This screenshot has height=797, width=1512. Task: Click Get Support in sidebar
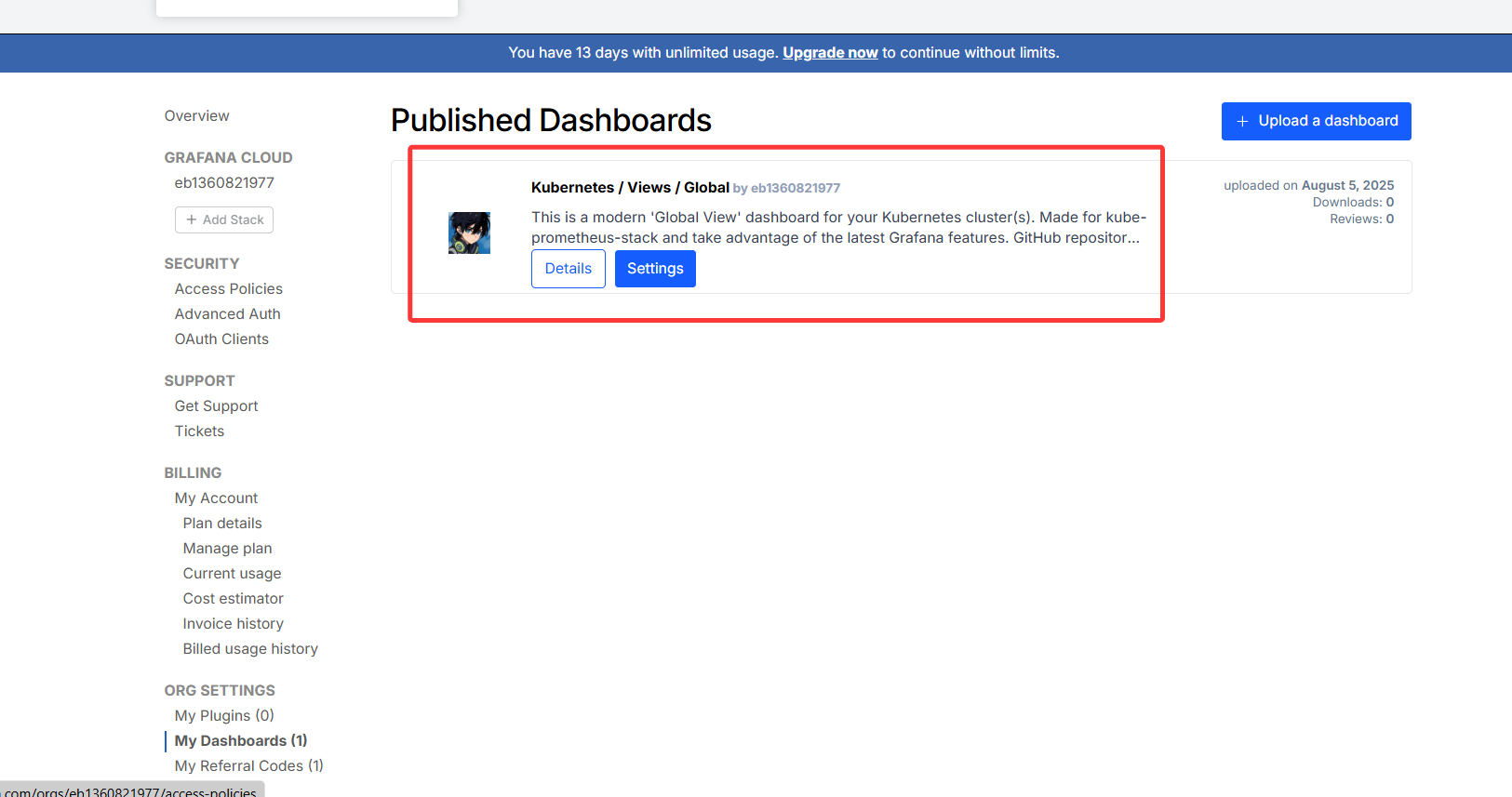click(x=217, y=406)
